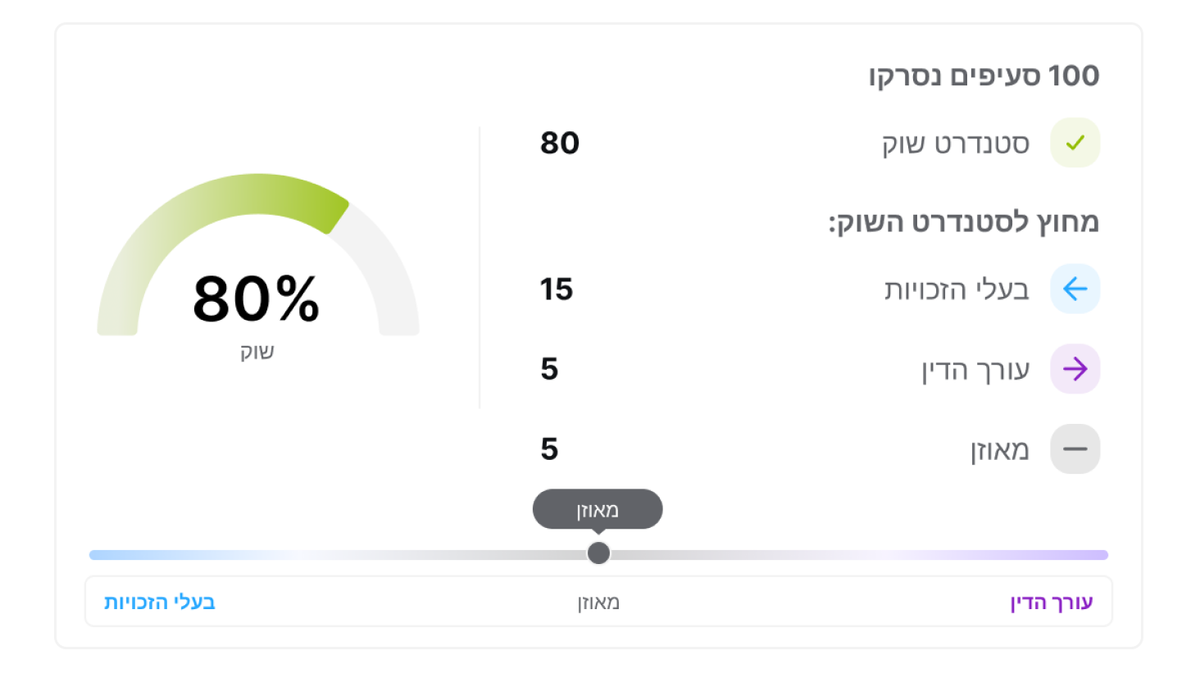This screenshot has height=674, width=1200.
Task: Click the slider handle set to מאוזן
Action: (x=598, y=553)
